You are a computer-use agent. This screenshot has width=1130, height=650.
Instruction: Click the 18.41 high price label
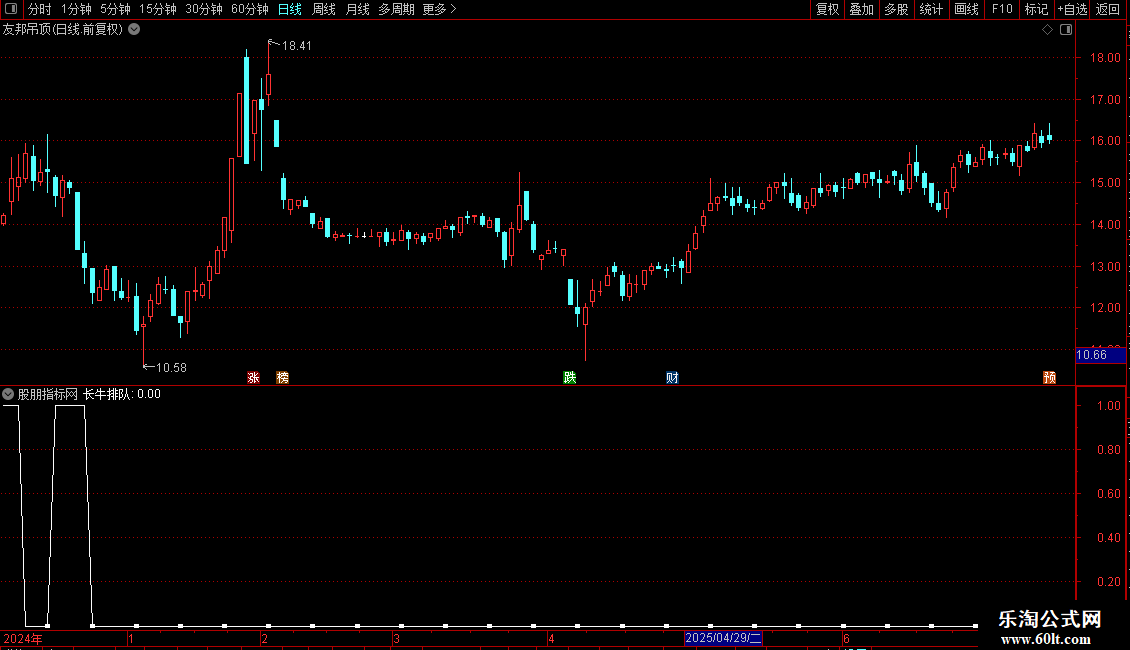(296, 45)
